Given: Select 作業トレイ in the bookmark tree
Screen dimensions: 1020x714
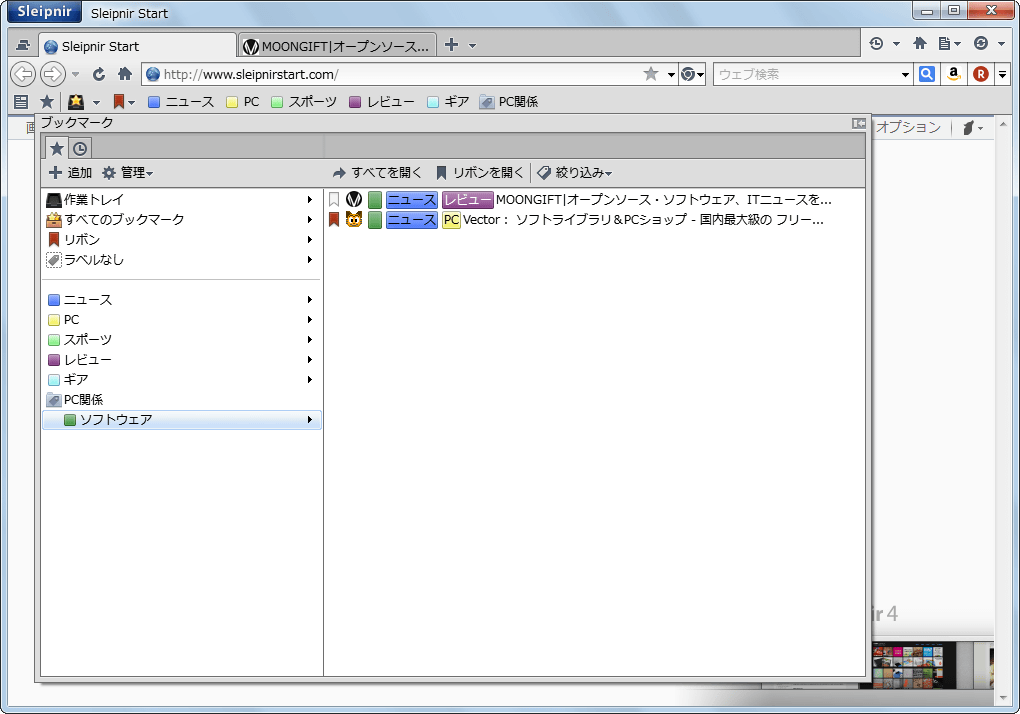Looking at the screenshot, I should point(181,200).
